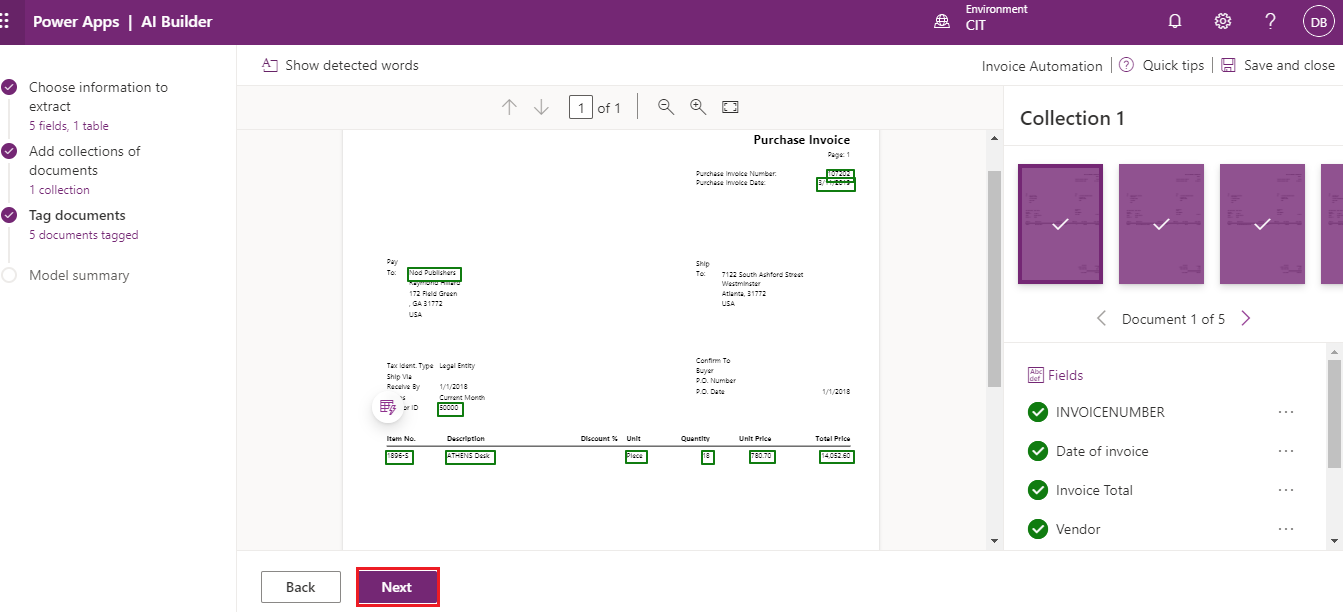This screenshot has height=612, width=1343.
Task: Open more options for INVOICENUMBER field
Action: pos(1286,412)
